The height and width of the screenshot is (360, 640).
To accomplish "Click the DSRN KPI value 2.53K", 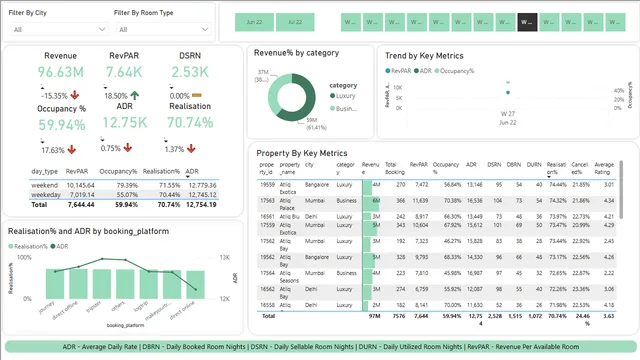I will [190, 72].
